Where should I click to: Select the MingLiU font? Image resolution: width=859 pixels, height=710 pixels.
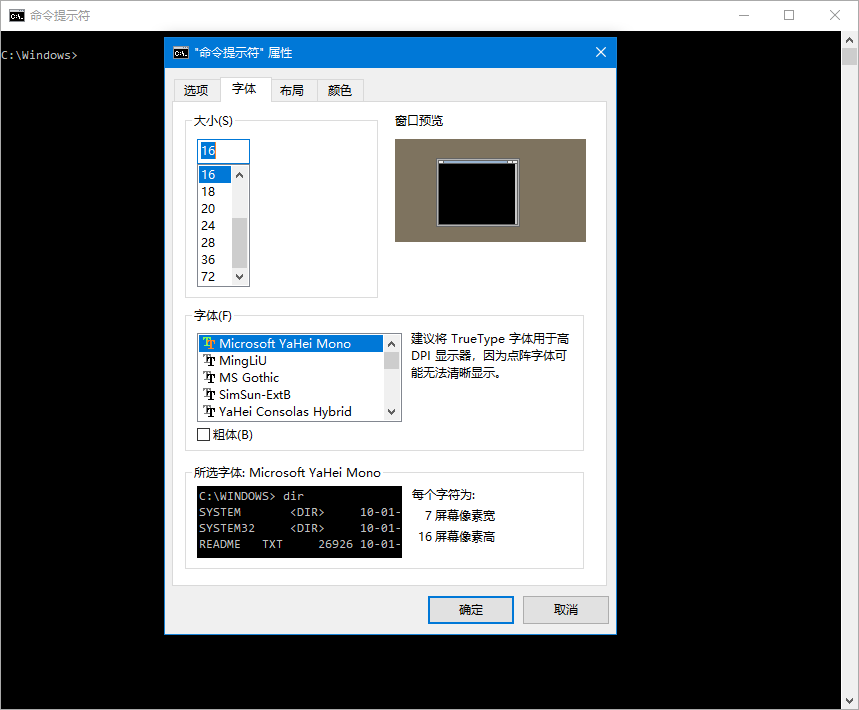point(290,360)
